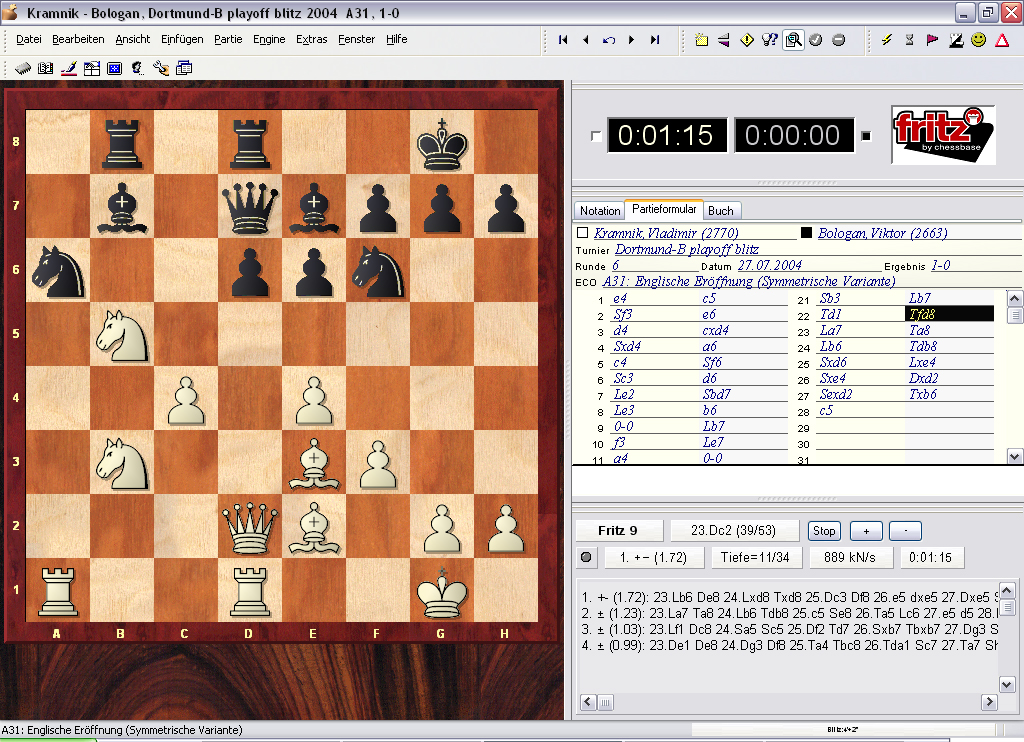The image size is (1024, 742).
Task: Jump to the start of the game
Action: pyautogui.click(x=563, y=40)
